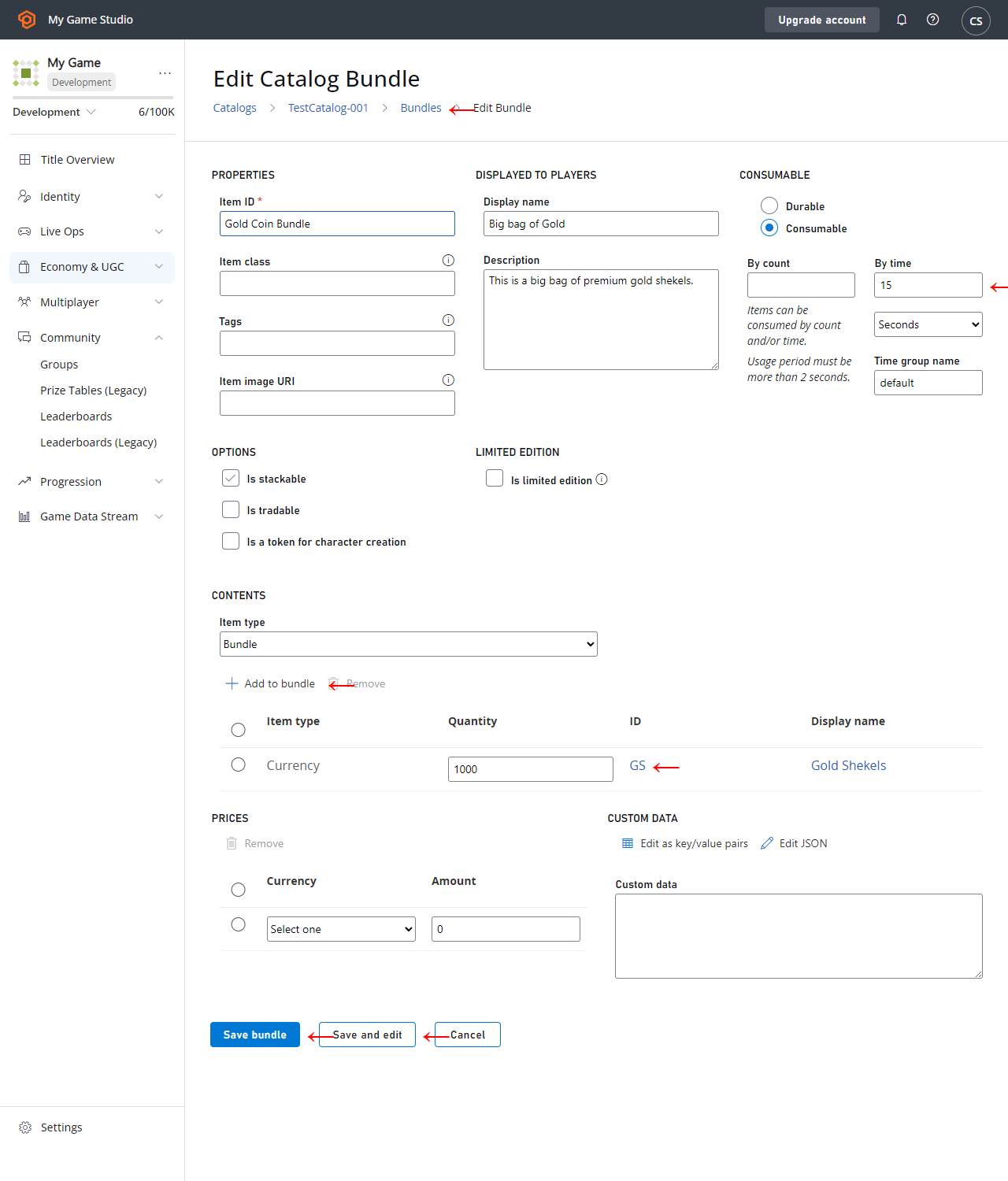This screenshot has width=1008, height=1181.
Task: Follow the Bundles breadcrumb link
Action: (421, 108)
